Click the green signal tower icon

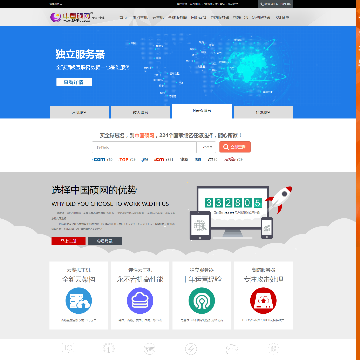coord(202,301)
